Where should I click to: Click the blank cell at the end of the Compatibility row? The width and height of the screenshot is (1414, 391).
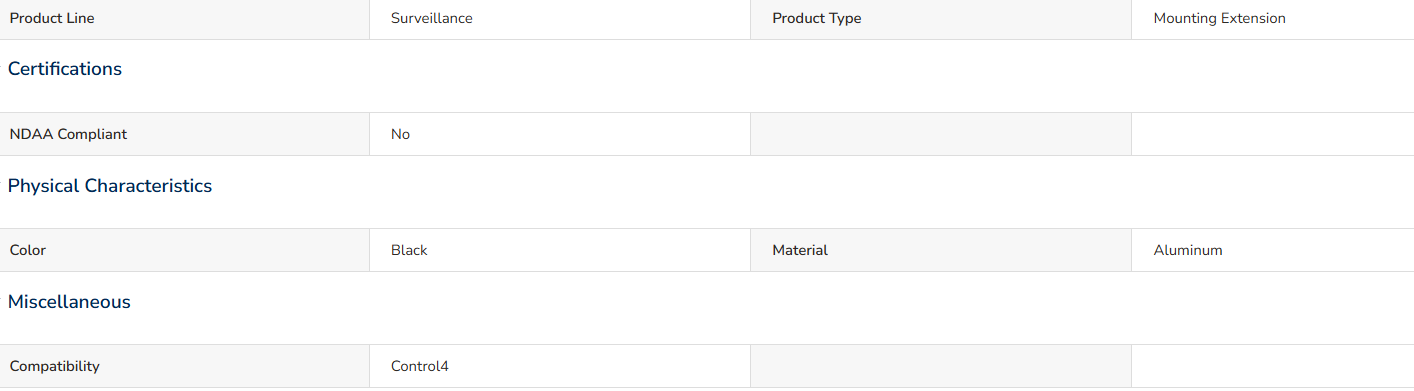click(1273, 366)
